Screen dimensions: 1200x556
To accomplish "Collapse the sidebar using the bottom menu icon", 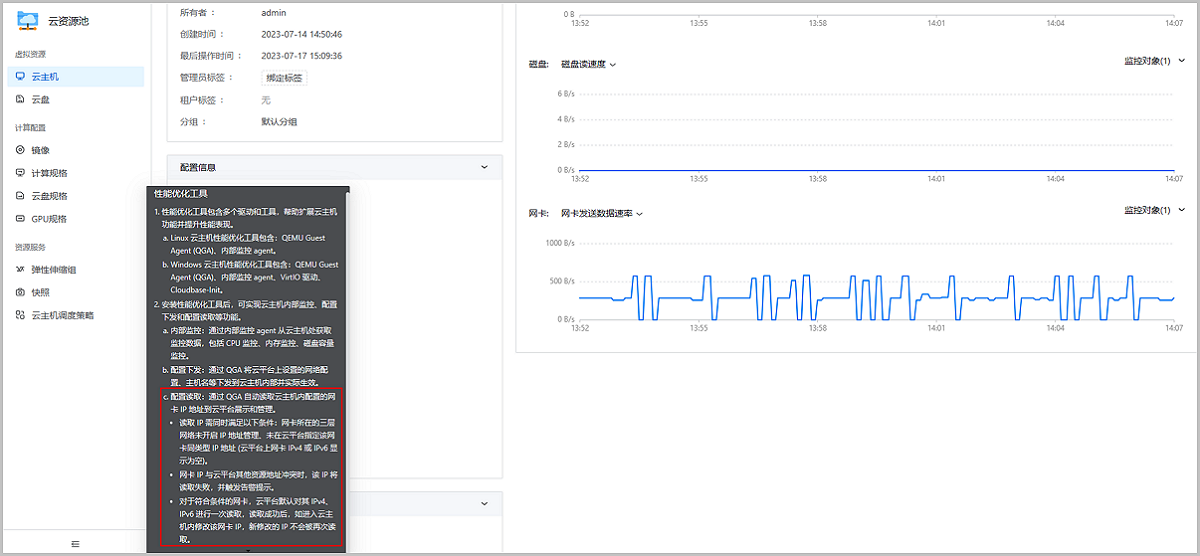I will [x=75, y=543].
